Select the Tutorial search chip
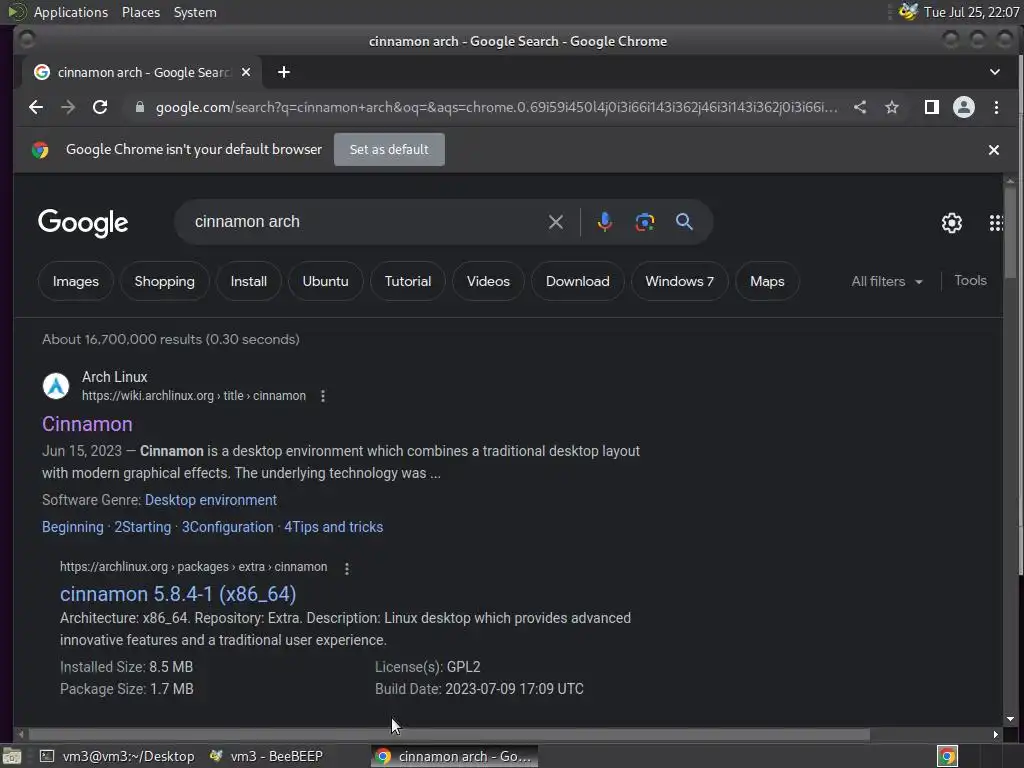Image resolution: width=1024 pixels, height=768 pixels. coord(408,281)
